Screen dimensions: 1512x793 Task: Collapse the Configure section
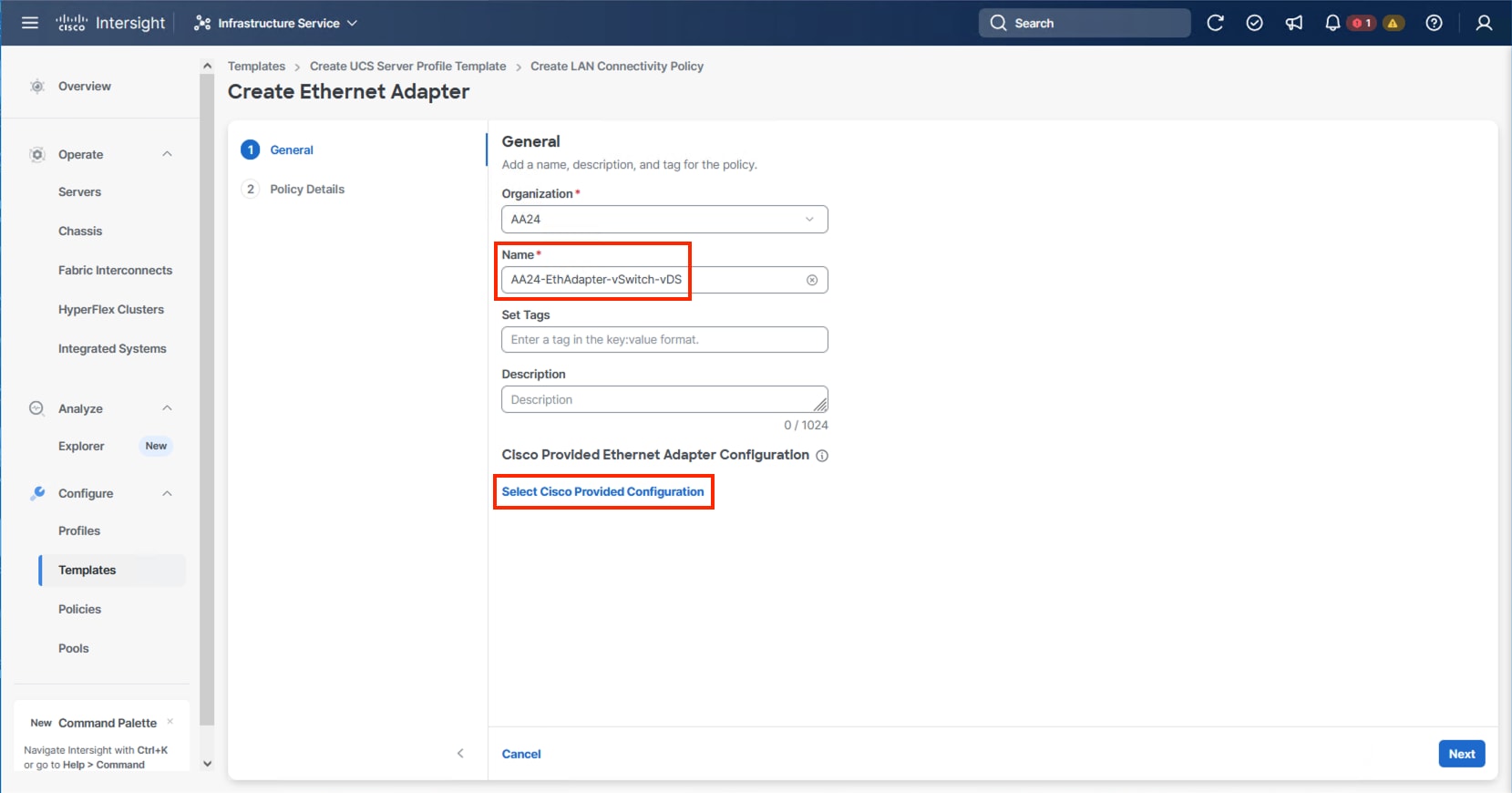167,493
